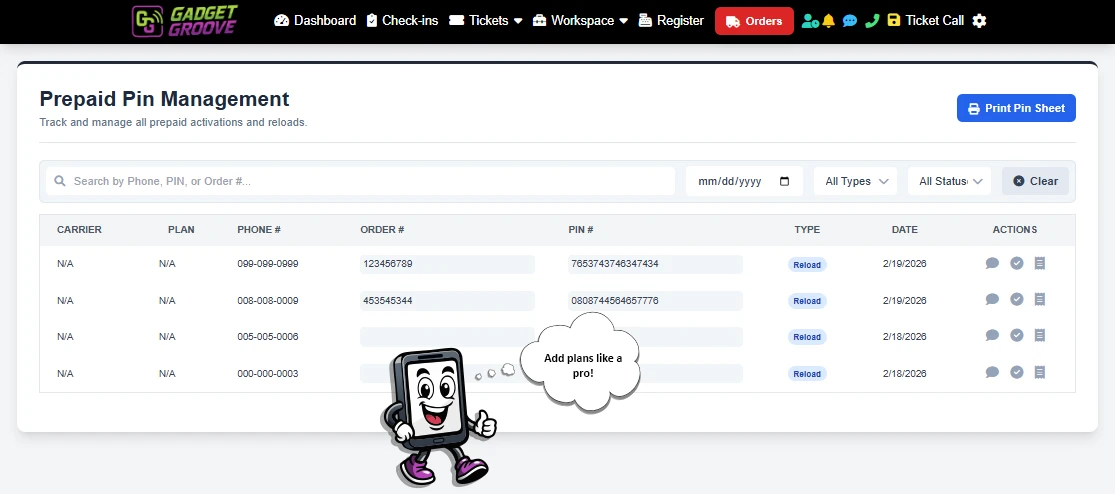Mark the 008-008-0009 row as complete
Screen dimensions: 1115x494
click(x=1017, y=299)
